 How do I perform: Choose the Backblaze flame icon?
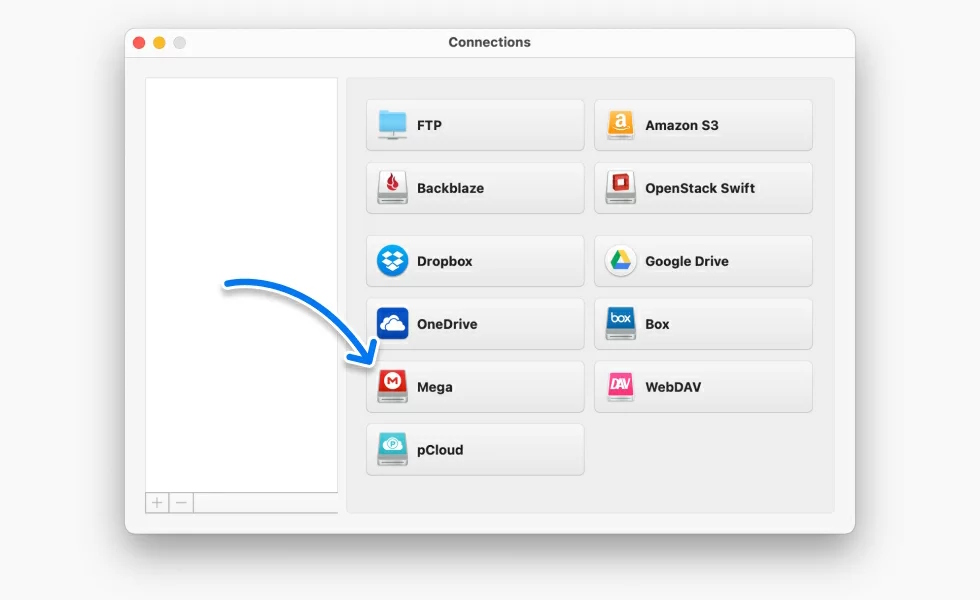393,188
